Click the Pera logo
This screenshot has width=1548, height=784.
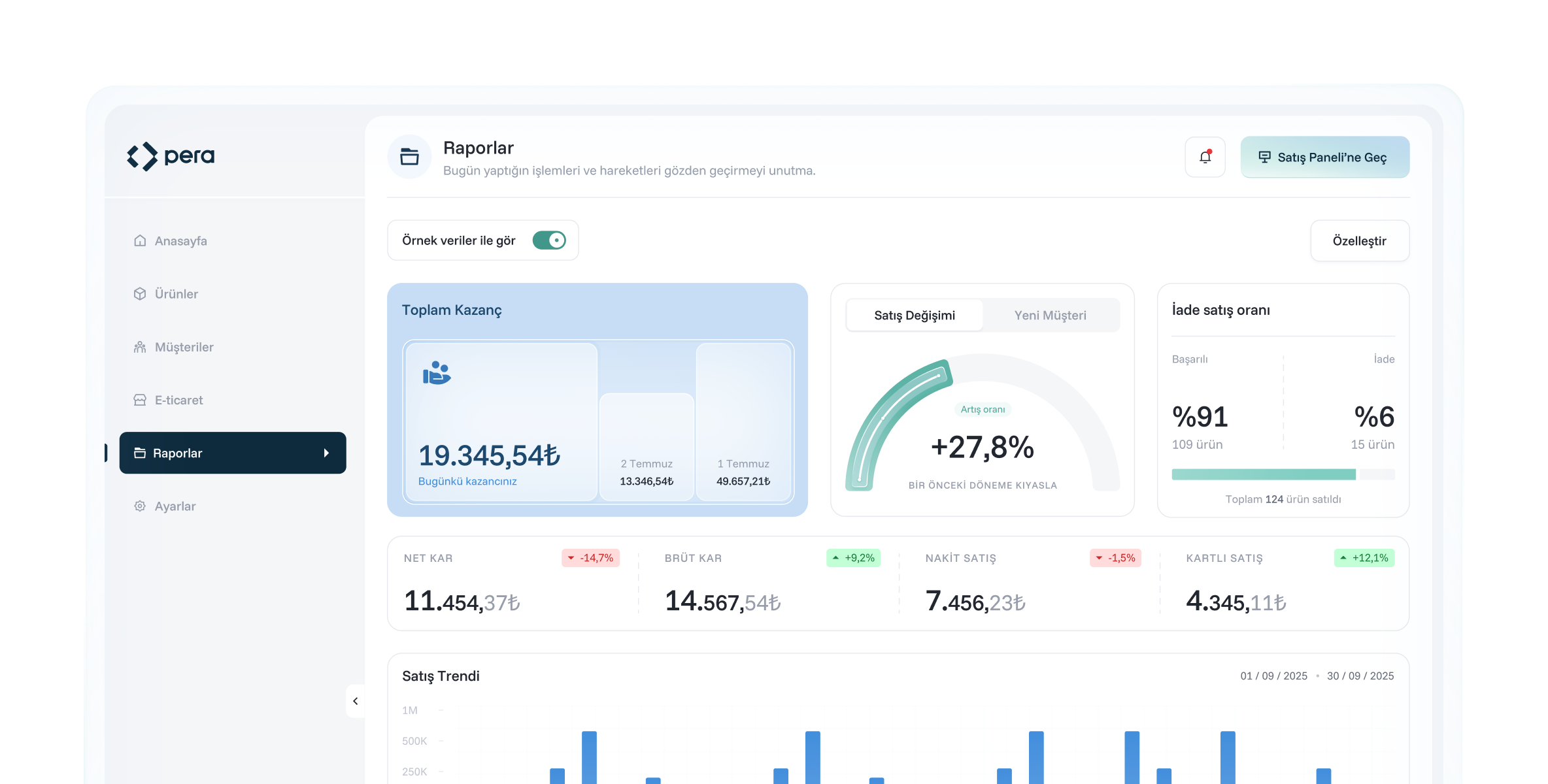click(171, 156)
